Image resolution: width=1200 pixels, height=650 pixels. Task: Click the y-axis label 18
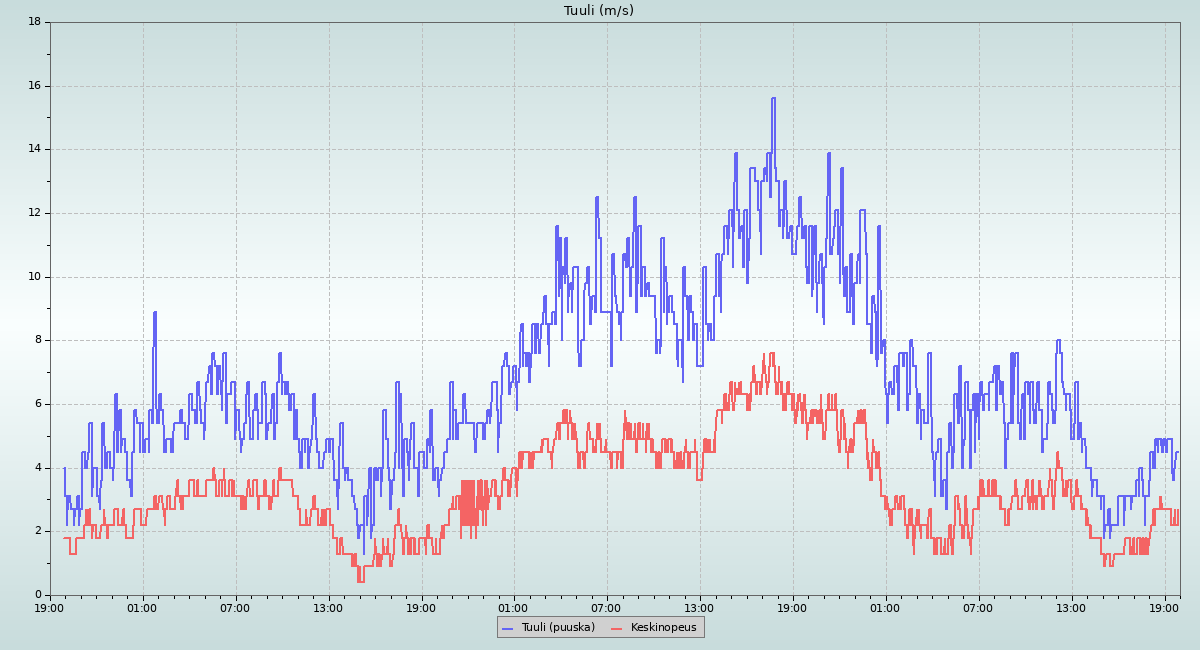(x=34, y=22)
